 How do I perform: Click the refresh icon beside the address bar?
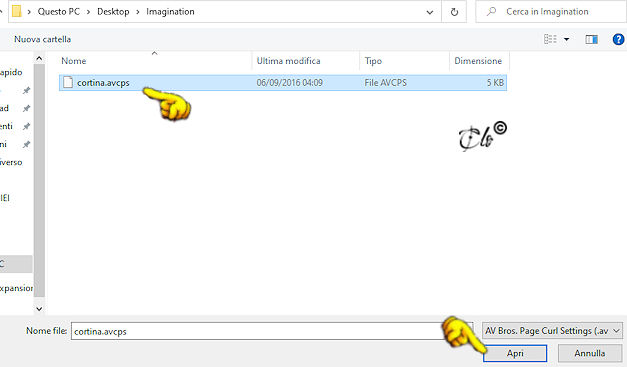(x=454, y=12)
